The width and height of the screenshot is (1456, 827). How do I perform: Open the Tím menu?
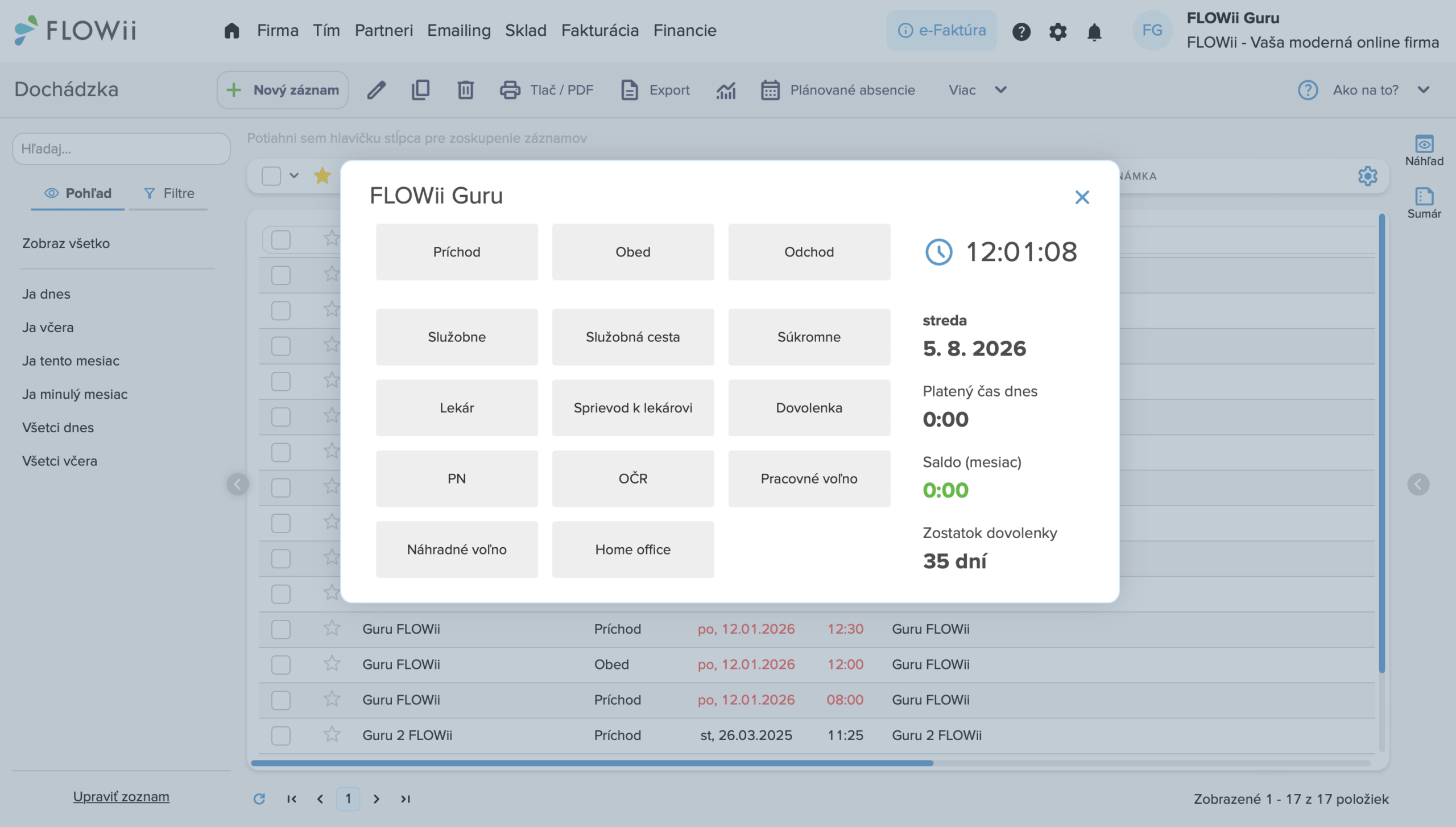tap(326, 31)
